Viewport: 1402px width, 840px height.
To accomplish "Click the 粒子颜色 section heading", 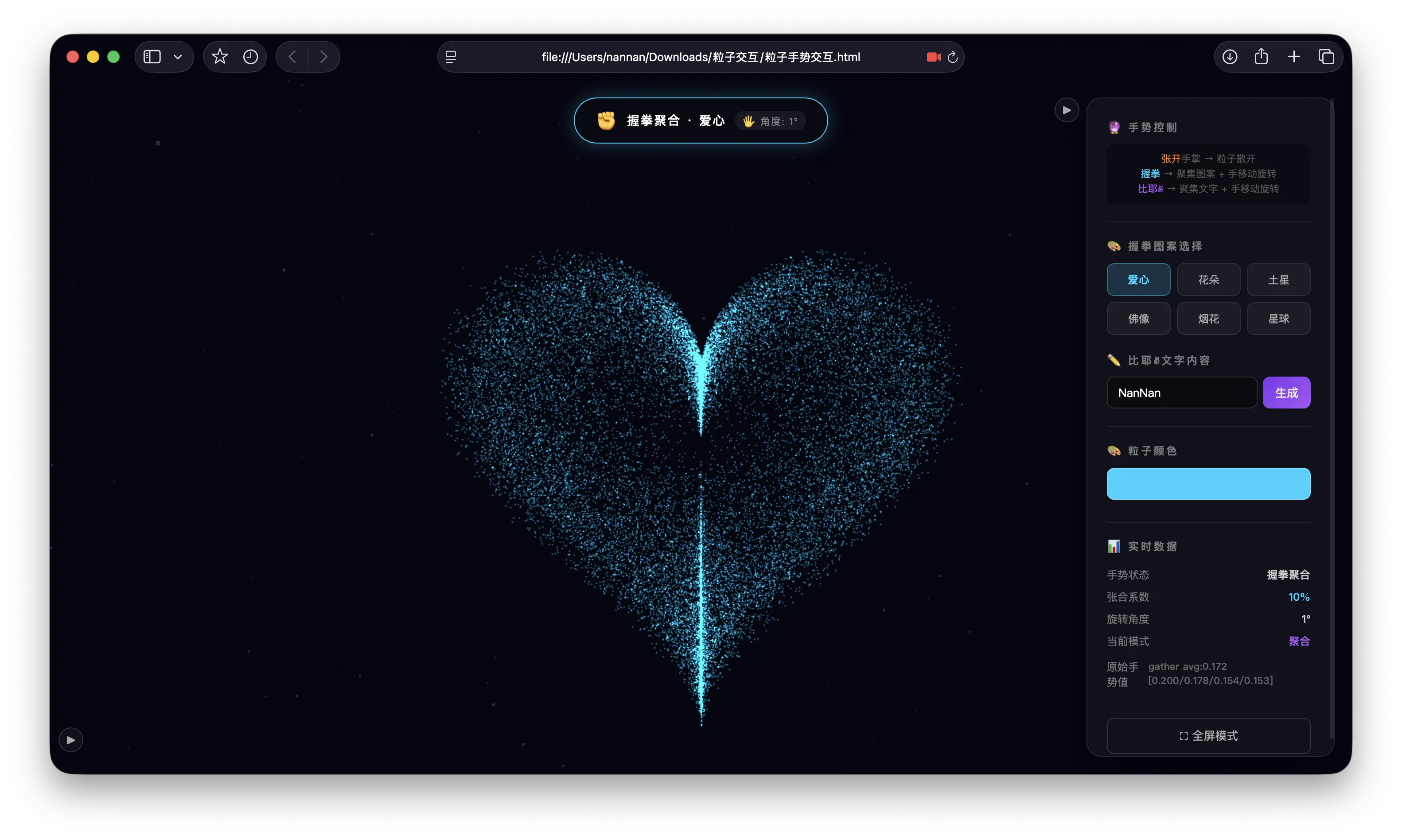I will (x=1153, y=451).
